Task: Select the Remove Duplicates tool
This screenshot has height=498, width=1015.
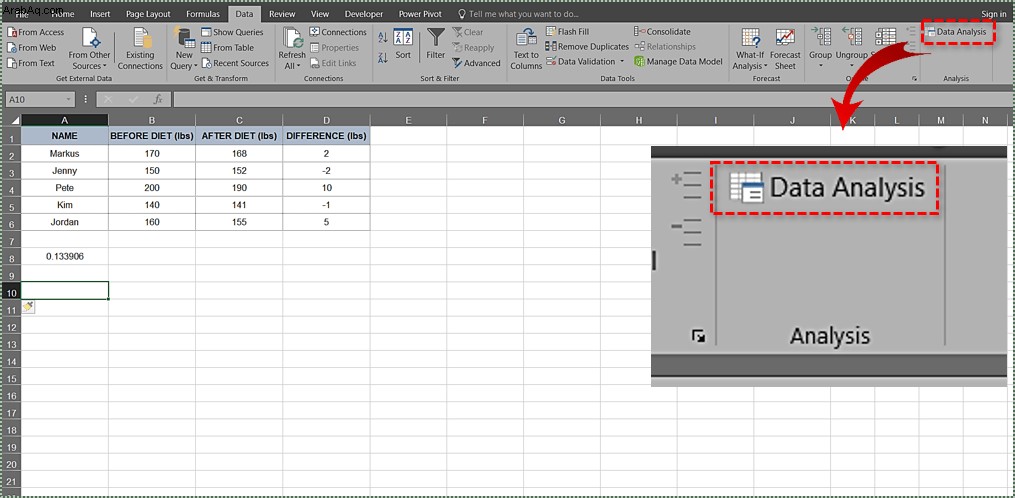Action: point(587,47)
